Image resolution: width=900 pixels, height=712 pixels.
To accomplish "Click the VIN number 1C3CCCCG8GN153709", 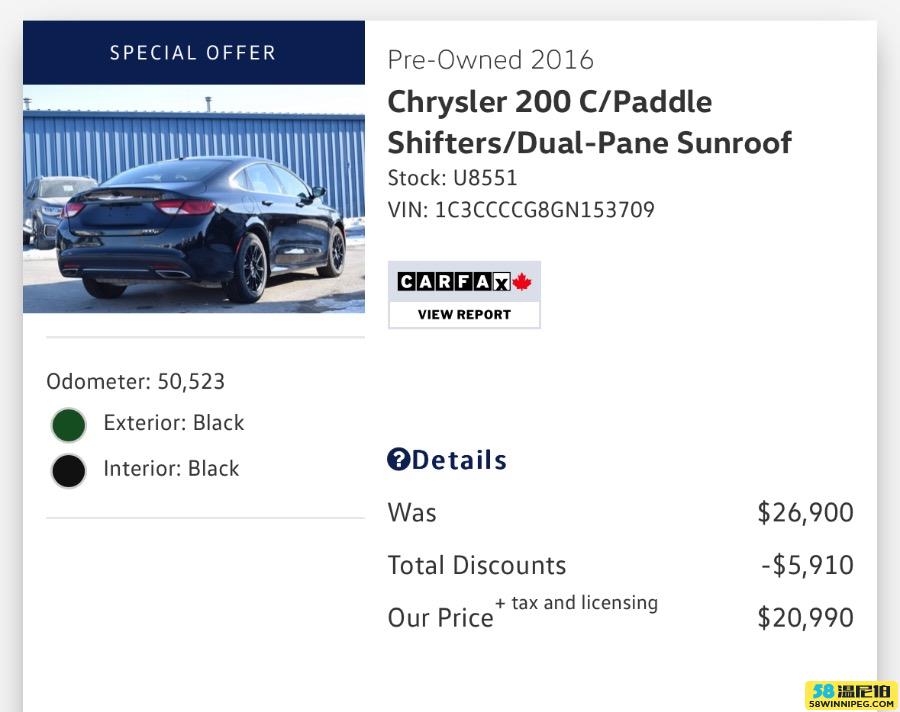I will point(544,210).
